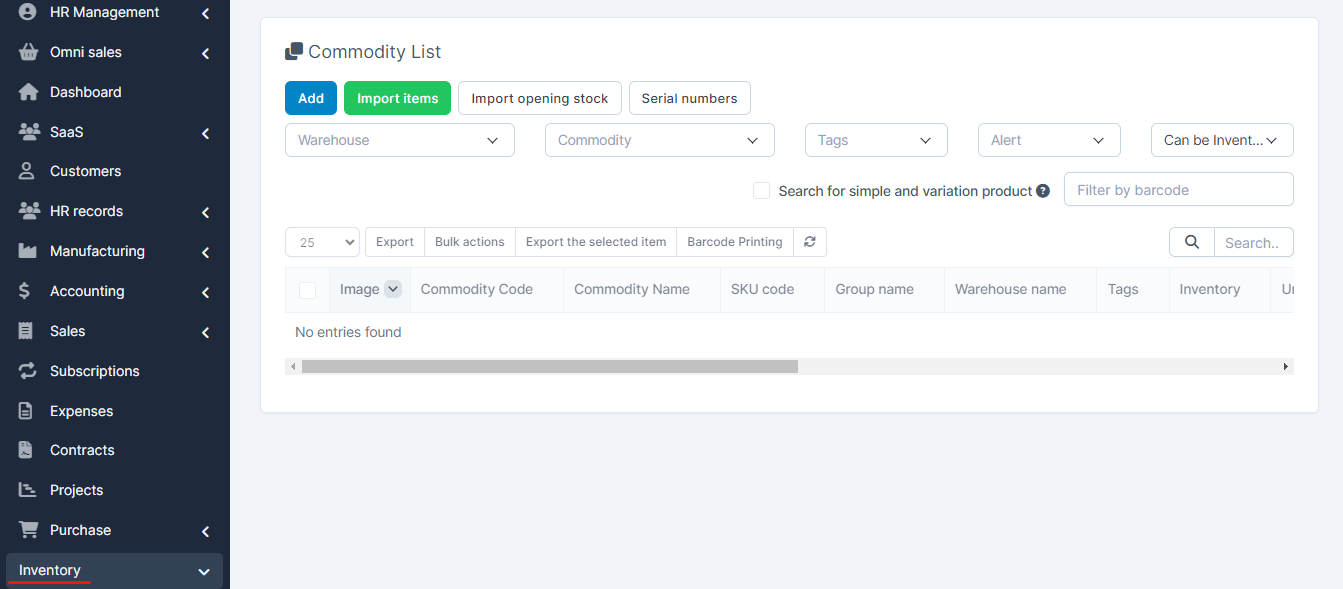Open Customers in the sidebar
1343x589 pixels.
coord(85,171)
